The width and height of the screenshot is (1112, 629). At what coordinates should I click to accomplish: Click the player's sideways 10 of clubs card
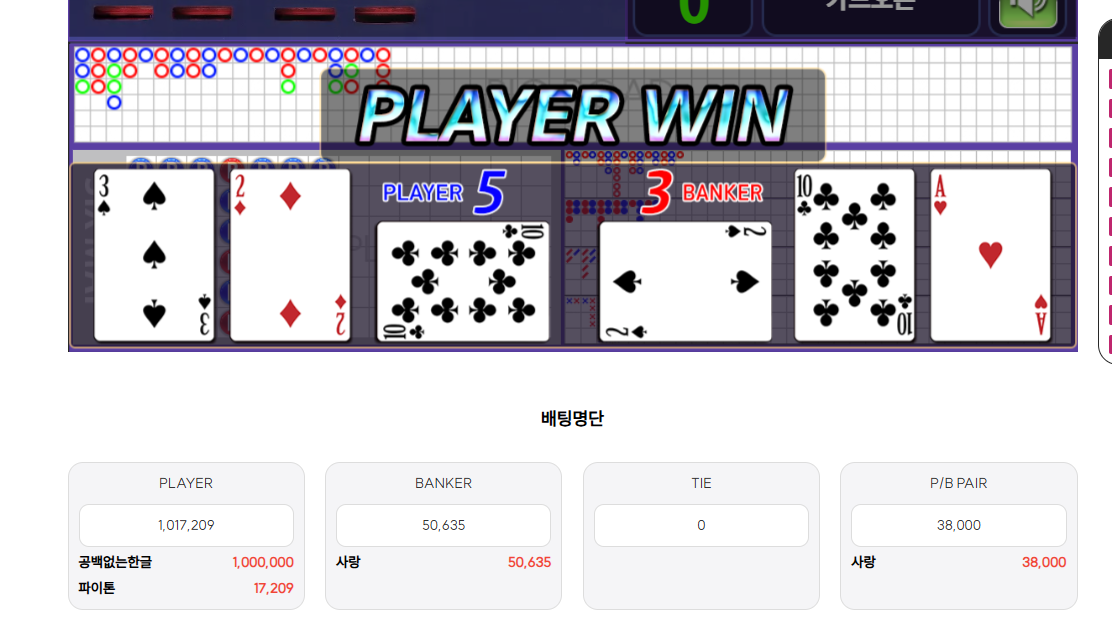click(x=463, y=282)
